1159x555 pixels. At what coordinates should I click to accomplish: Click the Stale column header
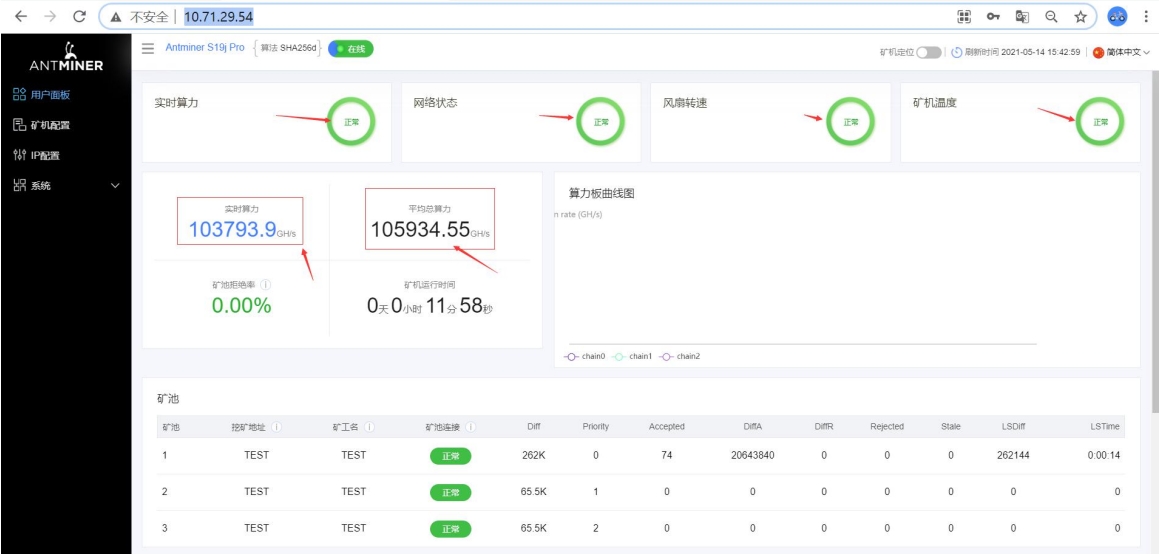[951, 426]
